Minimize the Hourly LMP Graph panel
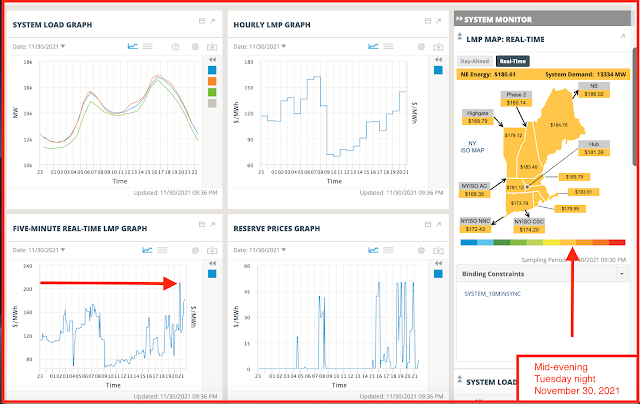 [428, 21]
